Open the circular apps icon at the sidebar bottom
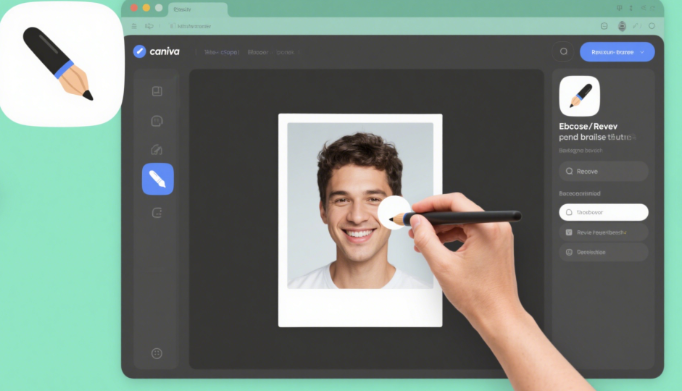 click(157, 353)
